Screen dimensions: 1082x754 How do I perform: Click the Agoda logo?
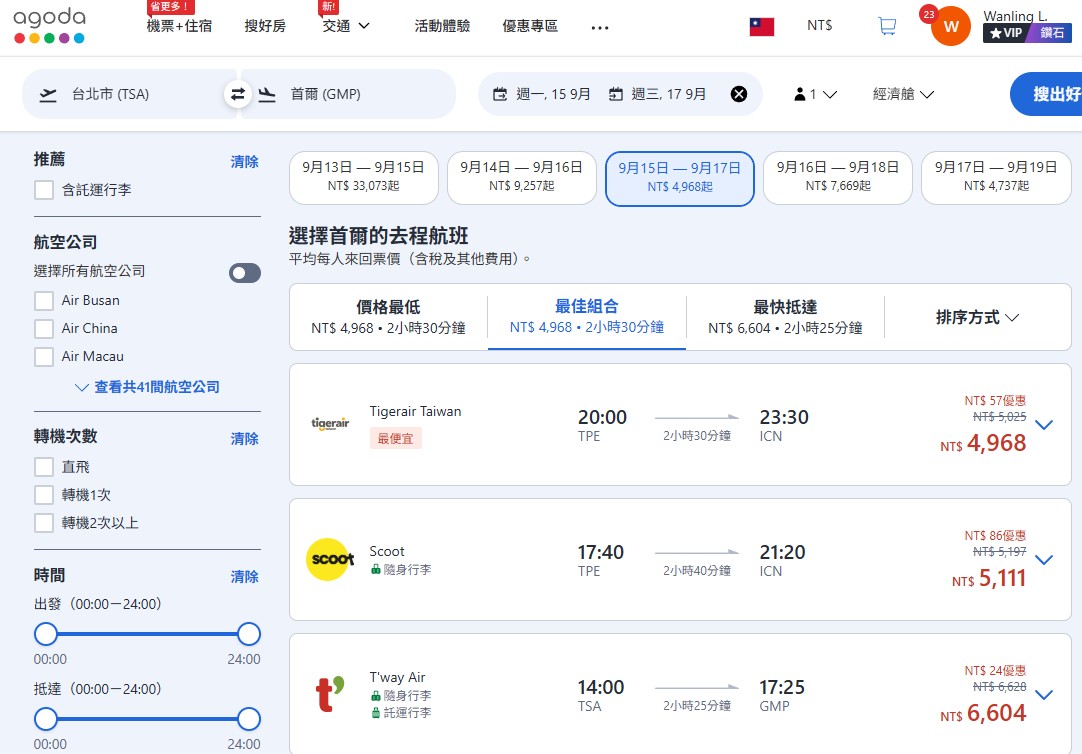(x=50, y=26)
